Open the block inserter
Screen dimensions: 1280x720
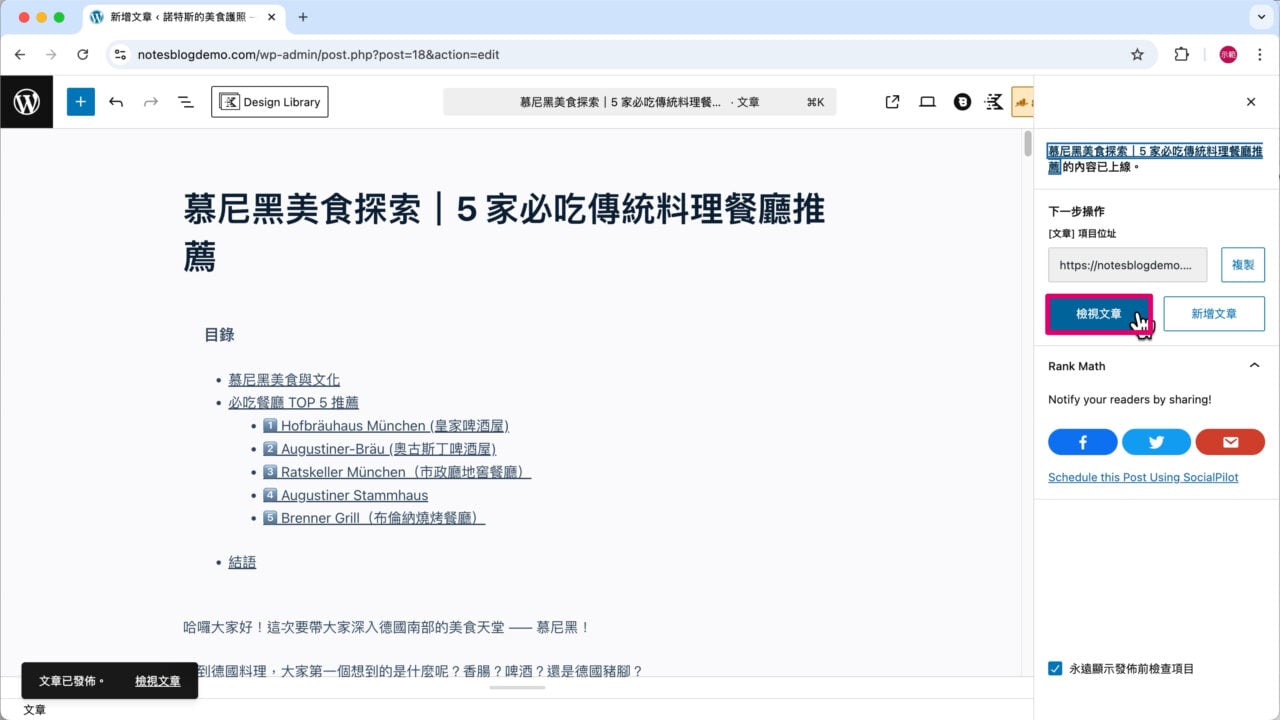click(80, 101)
